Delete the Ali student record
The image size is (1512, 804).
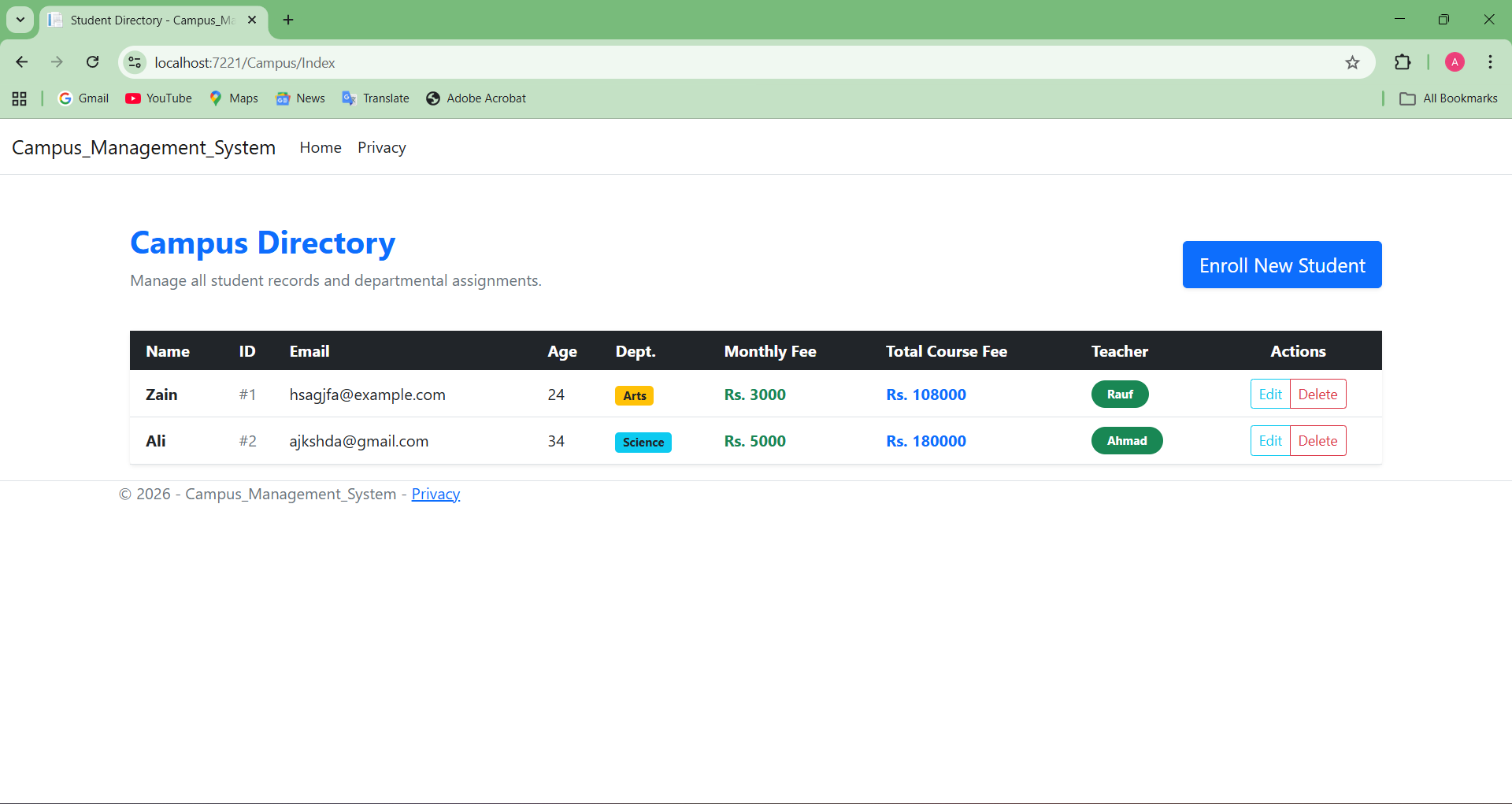(1317, 440)
